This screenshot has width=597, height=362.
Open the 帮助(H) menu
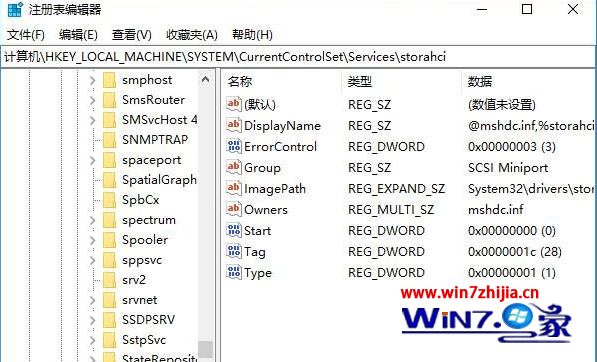(252, 35)
